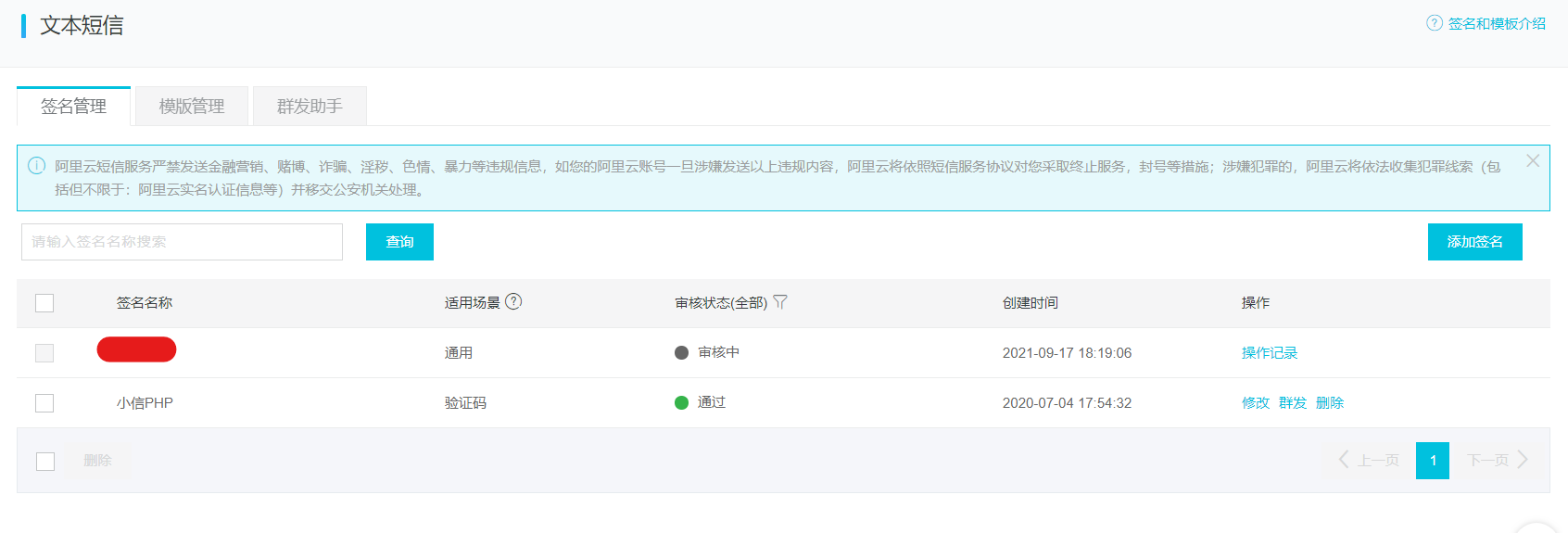
Task: Close the blue warning notice banner
Action: 1533,161
